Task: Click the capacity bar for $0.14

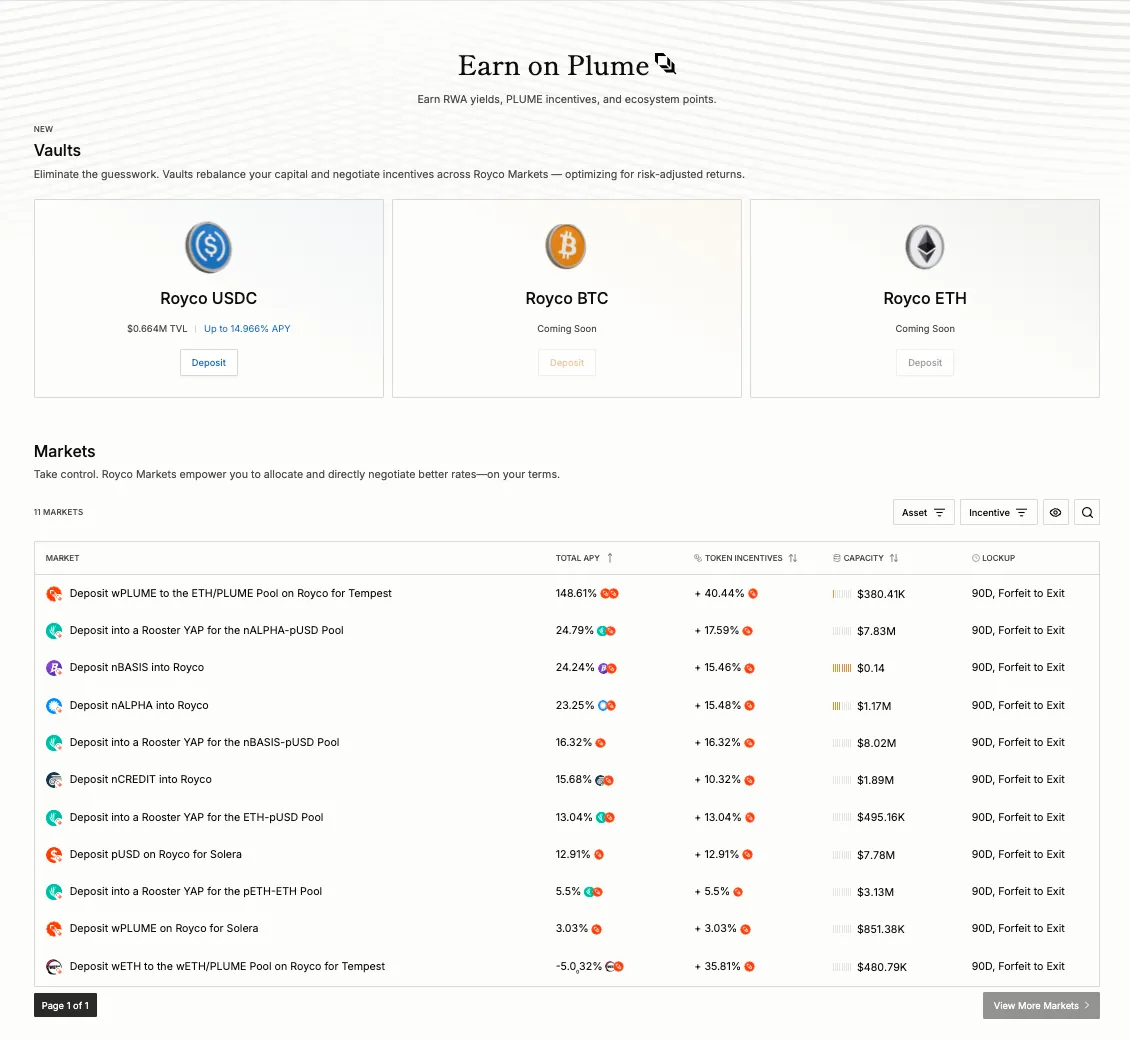Action: click(x=842, y=668)
